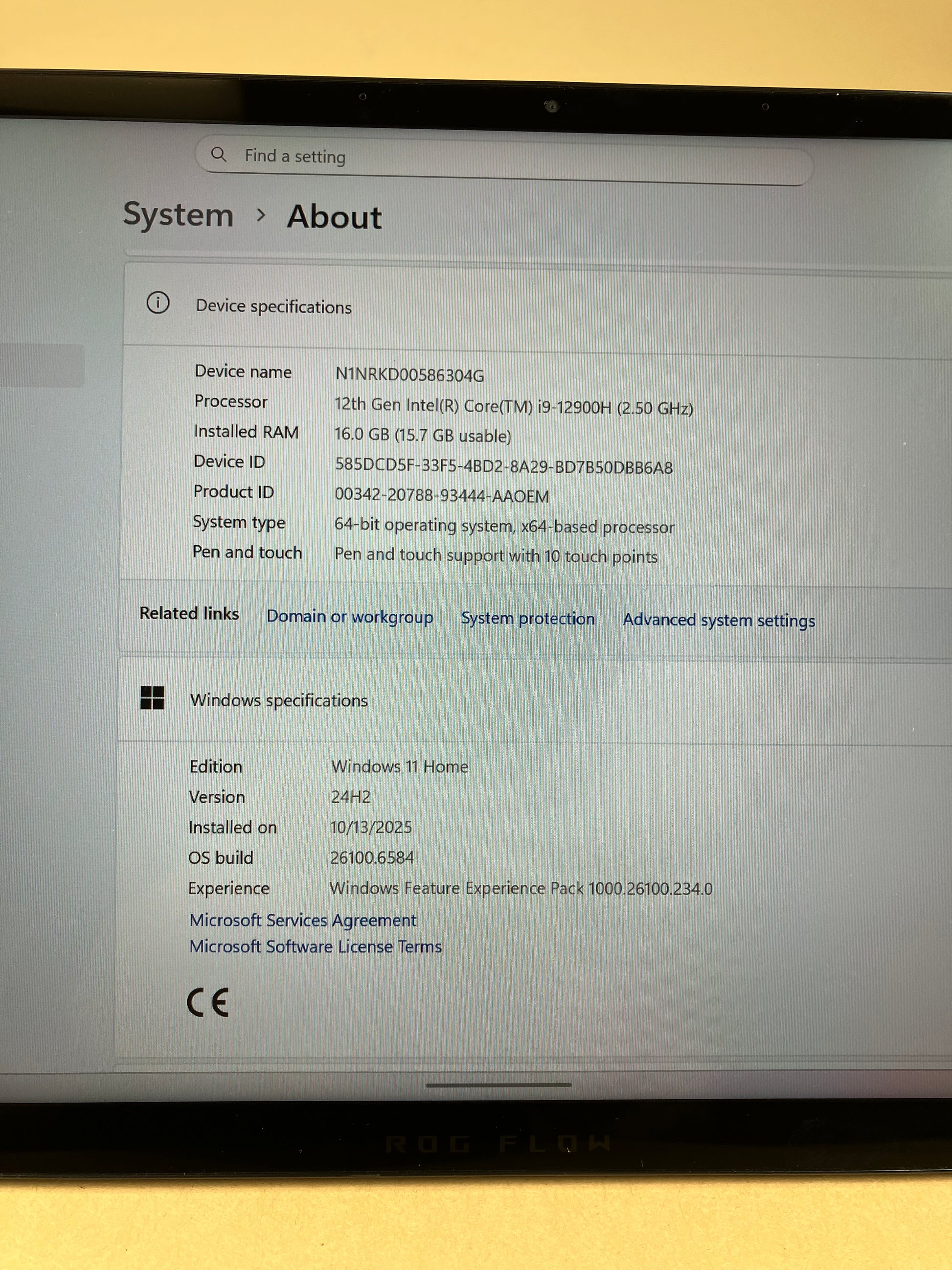
Task: Go back to System breadcrumb
Action: pyautogui.click(x=179, y=215)
